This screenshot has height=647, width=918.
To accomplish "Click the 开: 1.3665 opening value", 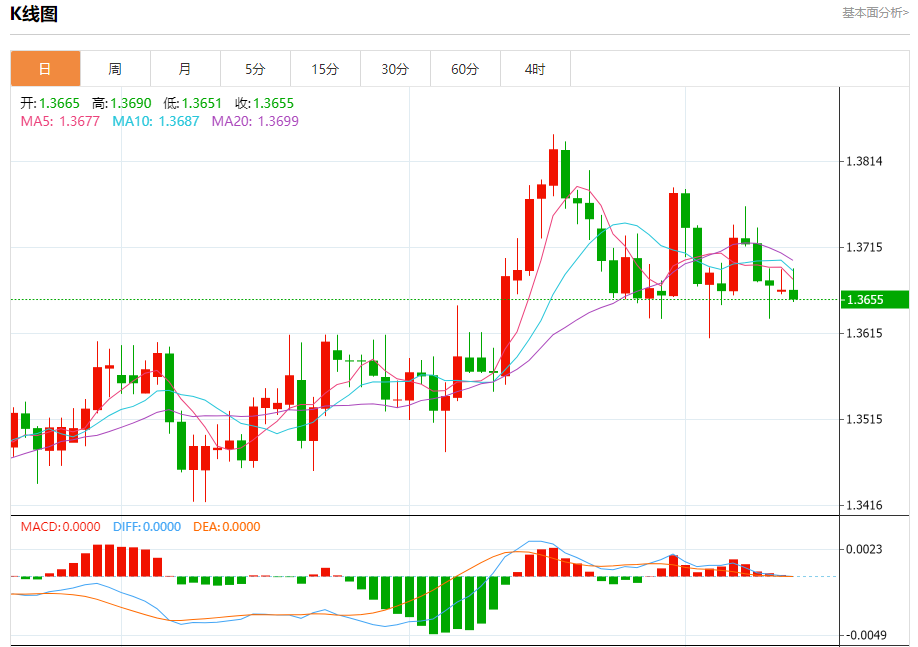I will tap(50, 103).
